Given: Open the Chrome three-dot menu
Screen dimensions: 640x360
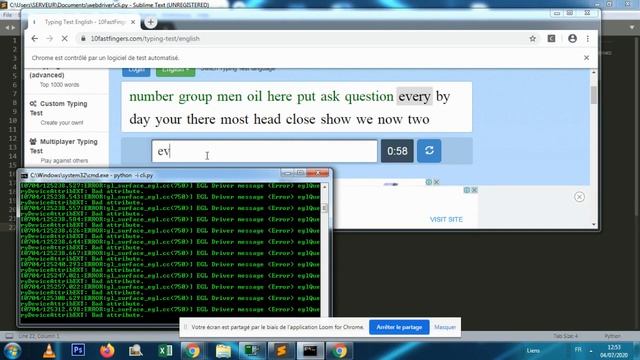Looking at the screenshot, I should 588,38.
